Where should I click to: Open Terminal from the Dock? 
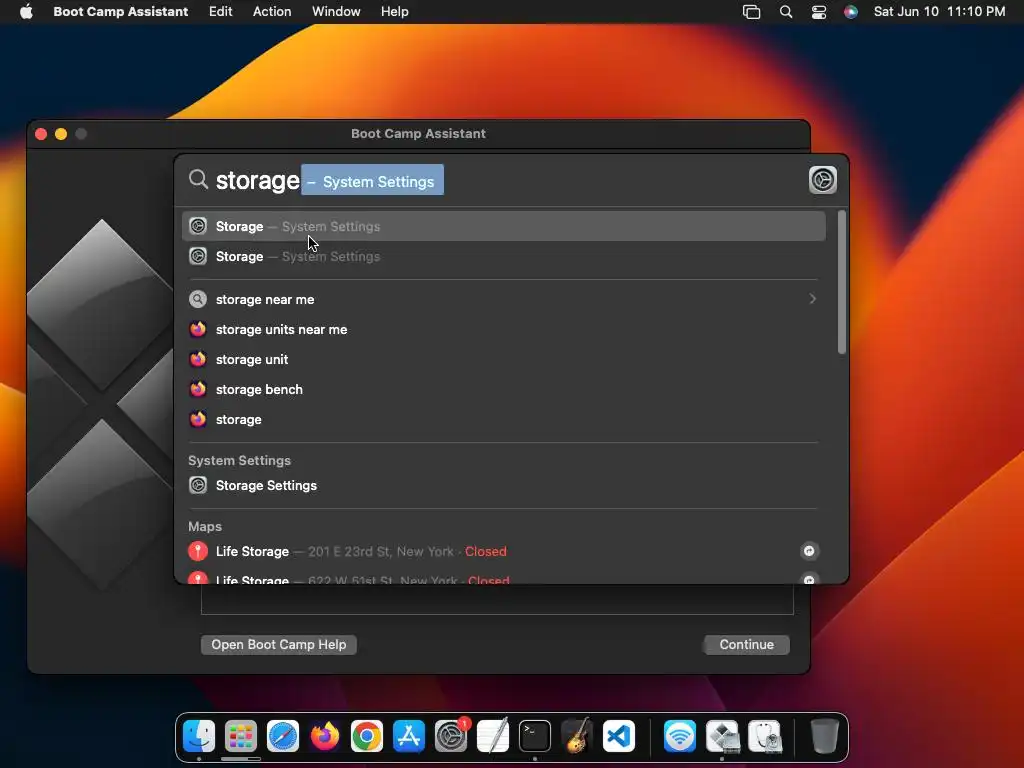pos(535,737)
